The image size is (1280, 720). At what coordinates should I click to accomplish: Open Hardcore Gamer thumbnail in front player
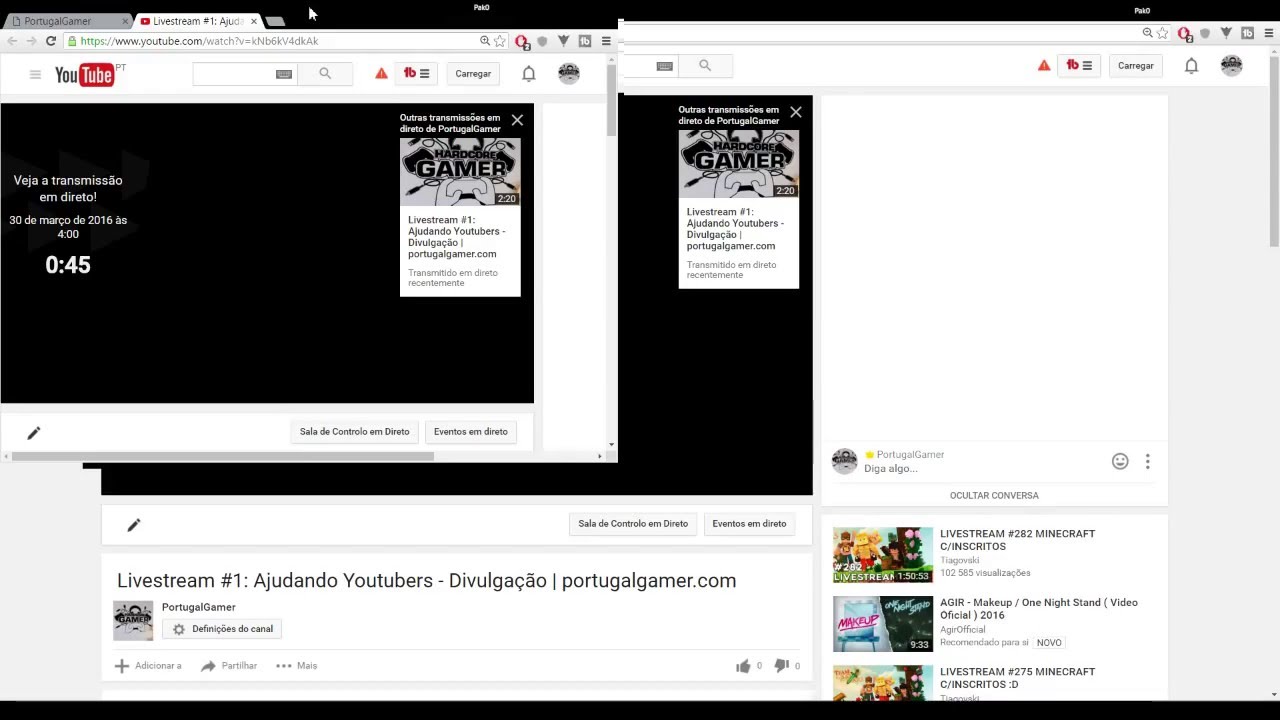(460, 172)
